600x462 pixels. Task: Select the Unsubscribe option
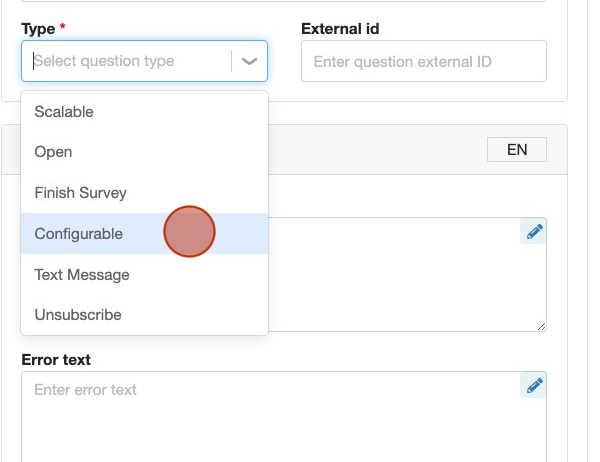144,315
